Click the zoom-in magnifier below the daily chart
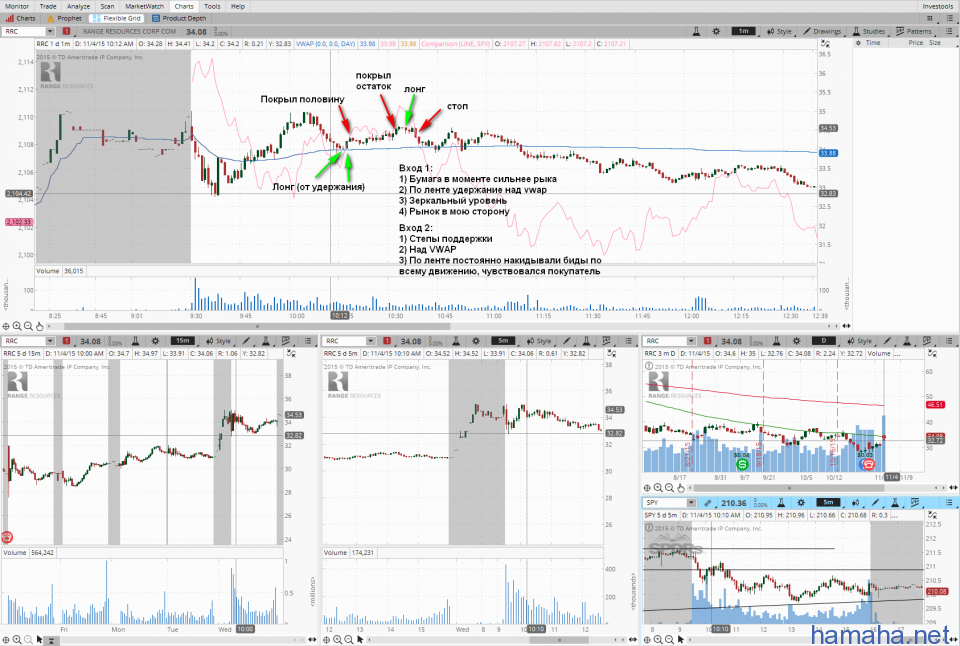 658,488
